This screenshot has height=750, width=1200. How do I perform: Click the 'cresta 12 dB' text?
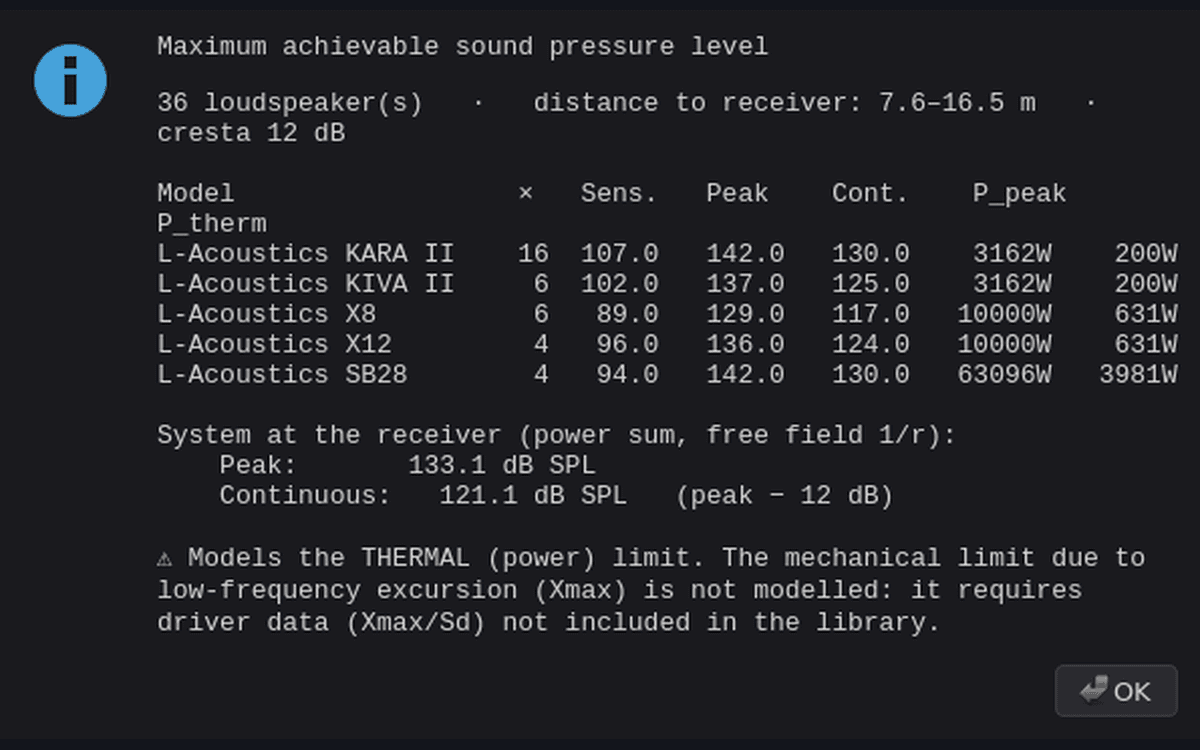(251, 133)
